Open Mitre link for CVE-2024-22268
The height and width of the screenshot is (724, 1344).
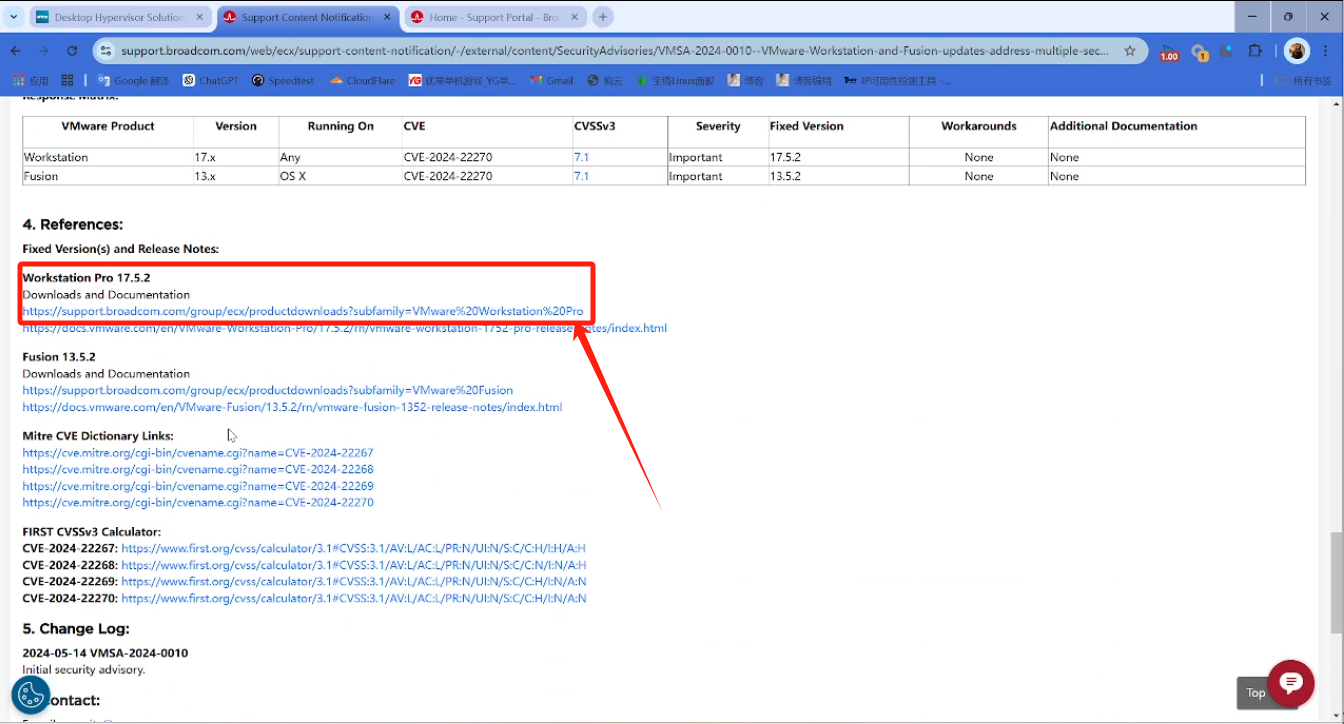tap(198, 469)
